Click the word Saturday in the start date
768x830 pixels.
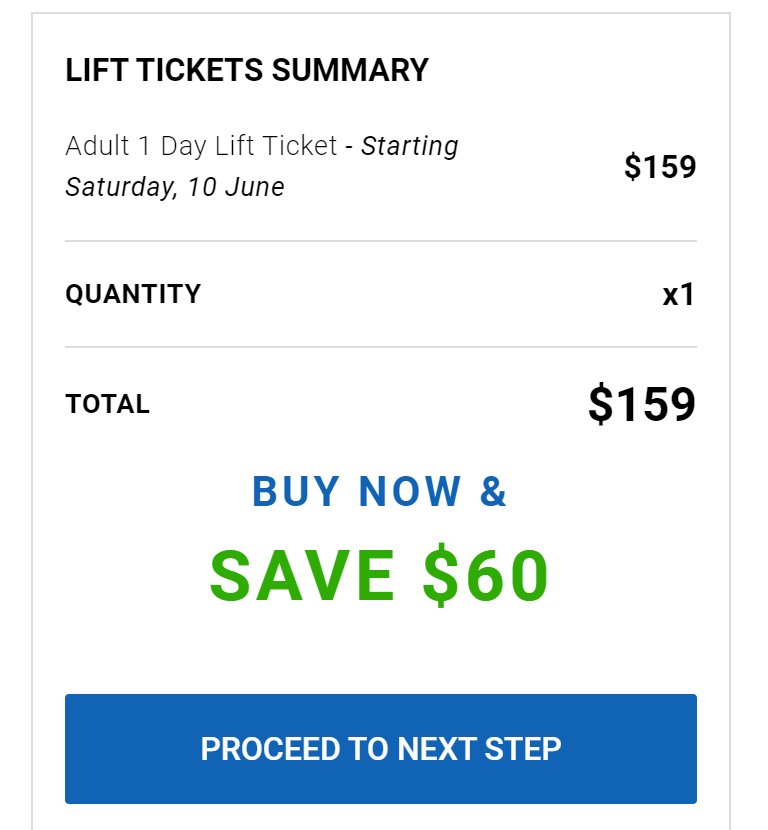119,187
